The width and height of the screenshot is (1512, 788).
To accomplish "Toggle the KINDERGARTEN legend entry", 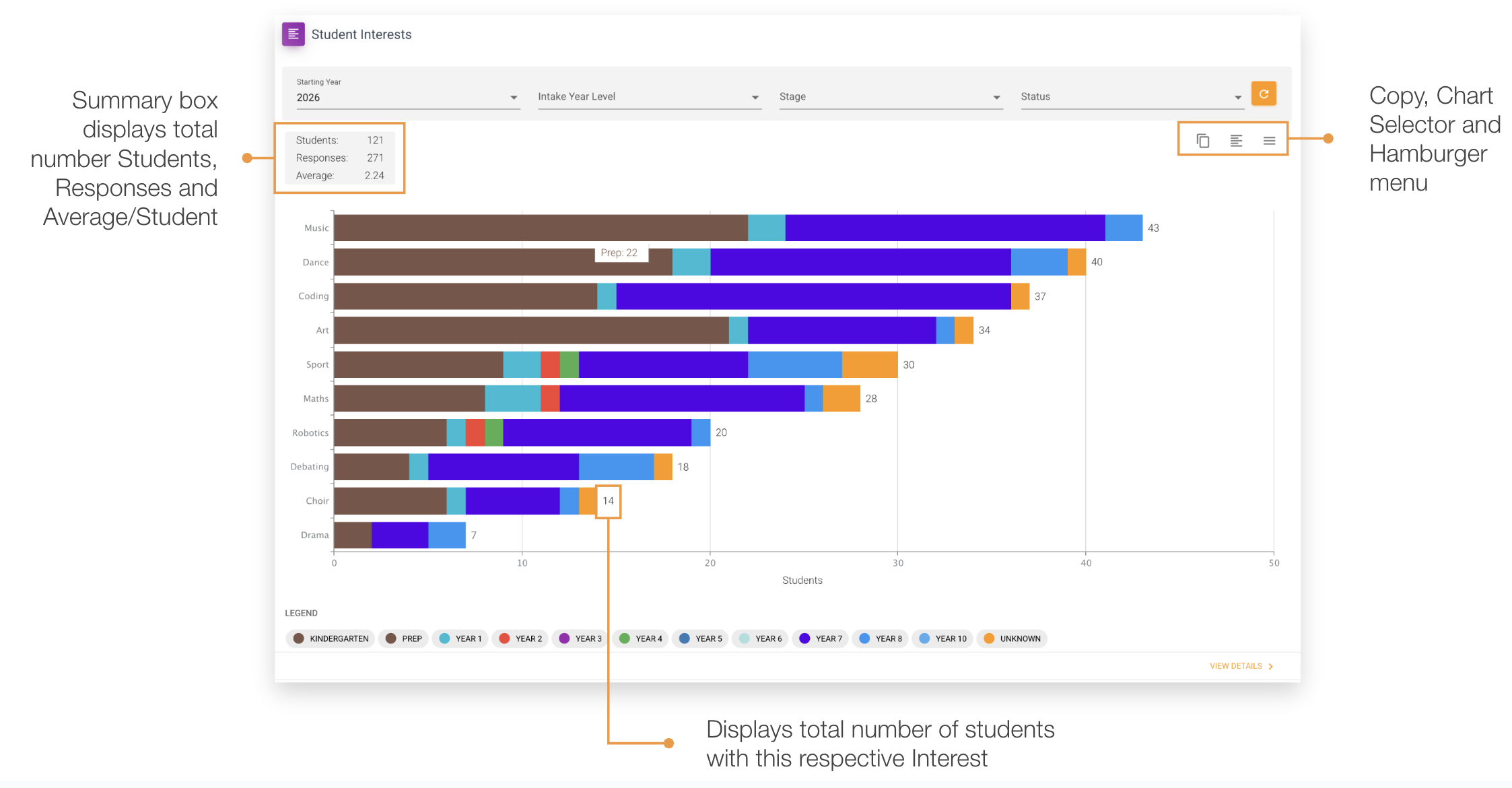I will coord(330,638).
